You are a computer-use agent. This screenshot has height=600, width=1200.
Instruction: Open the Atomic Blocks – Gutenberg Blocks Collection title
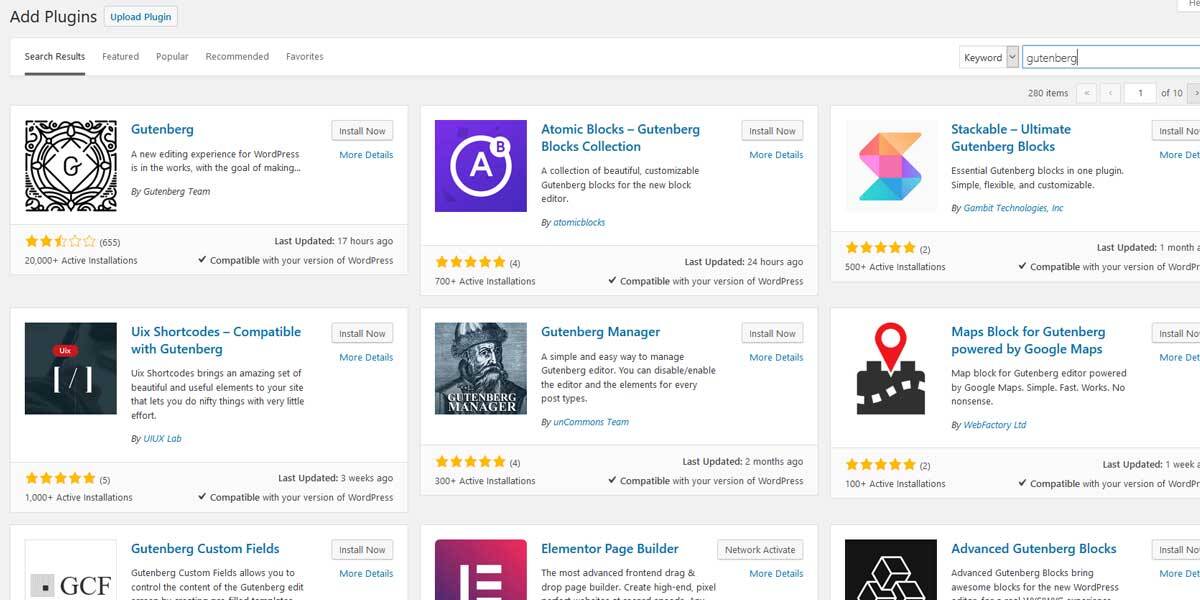pos(620,138)
